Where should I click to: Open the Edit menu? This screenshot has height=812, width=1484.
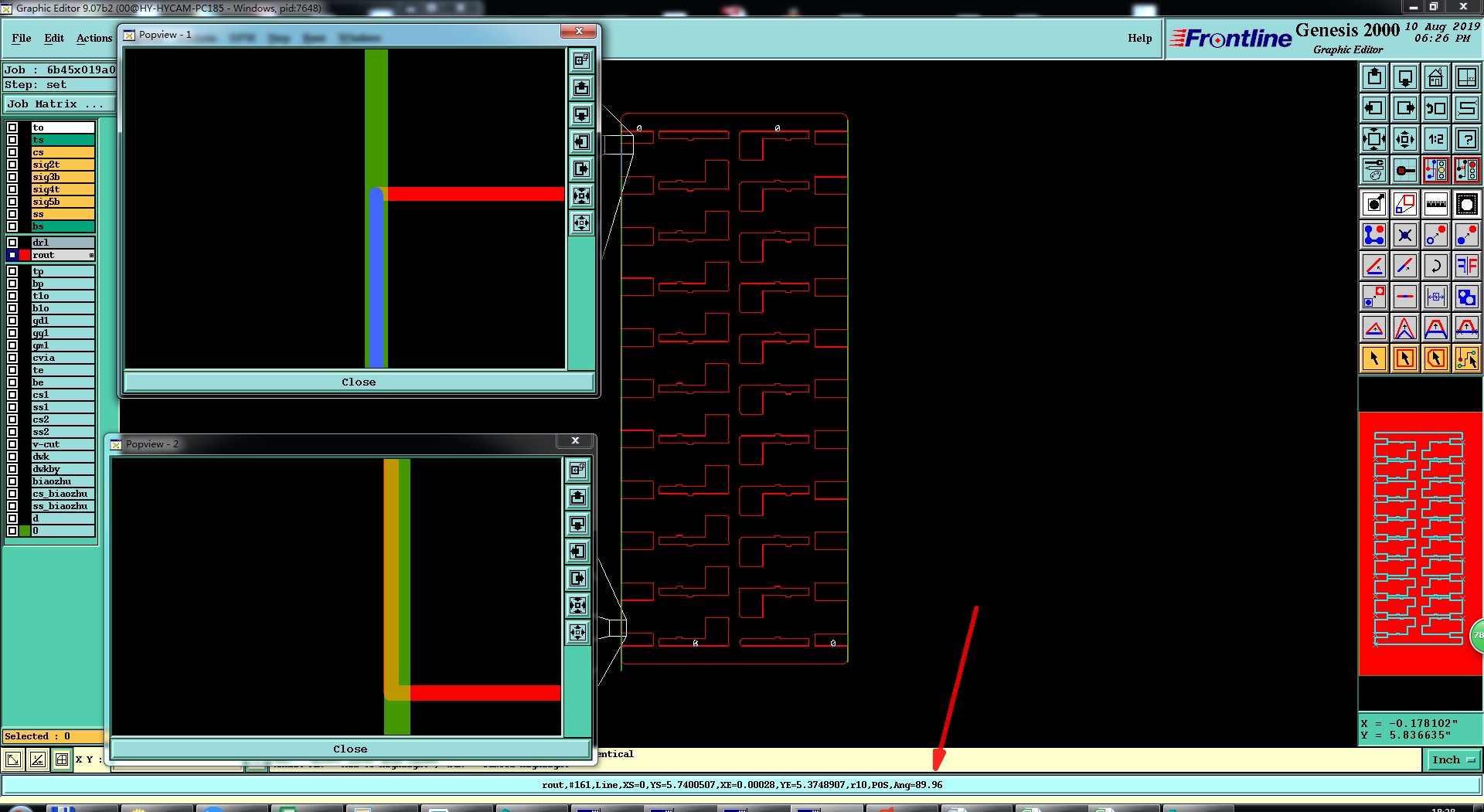[54, 38]
